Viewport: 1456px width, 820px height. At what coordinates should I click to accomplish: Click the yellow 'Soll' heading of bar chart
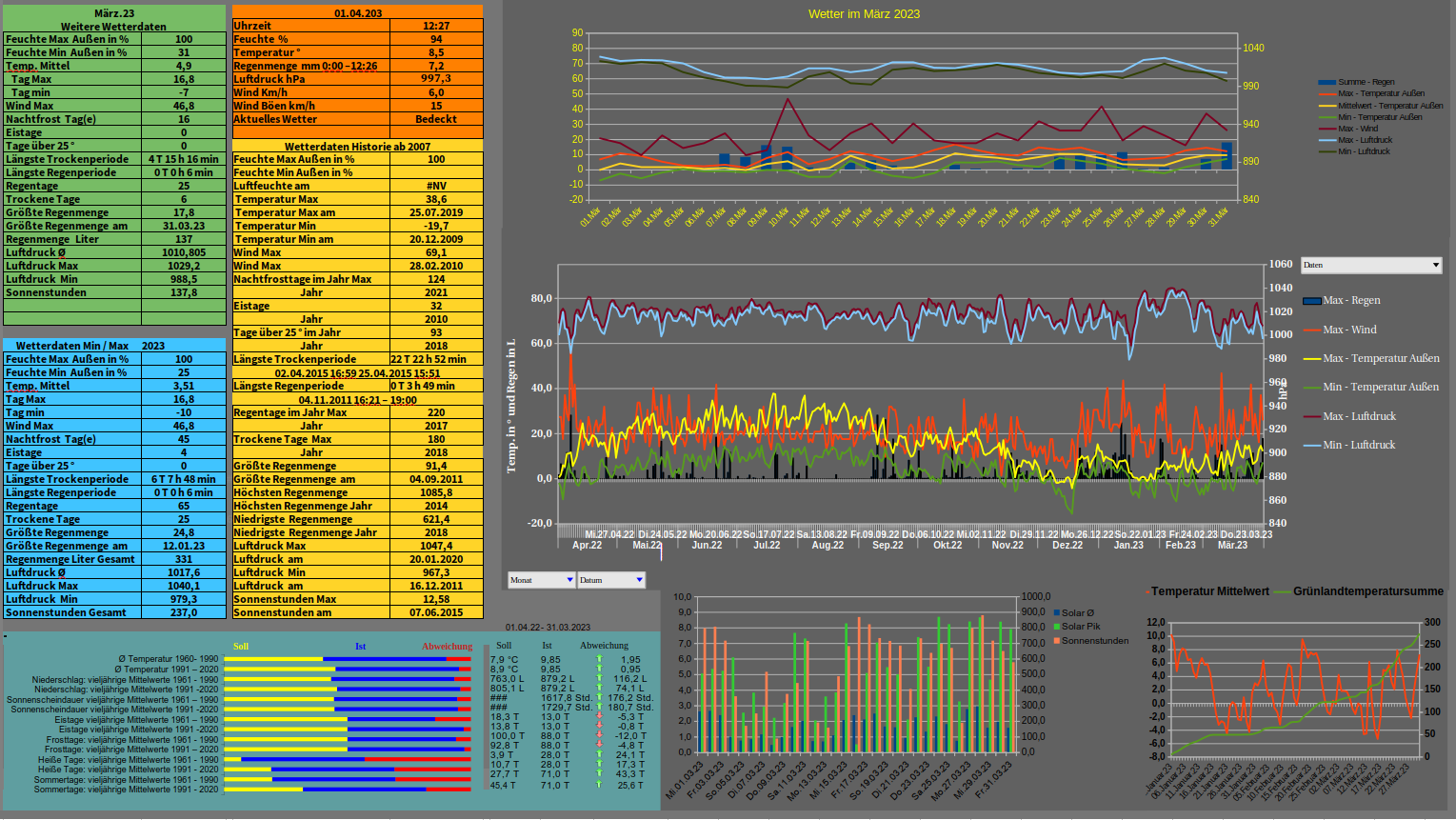[241, 647]
